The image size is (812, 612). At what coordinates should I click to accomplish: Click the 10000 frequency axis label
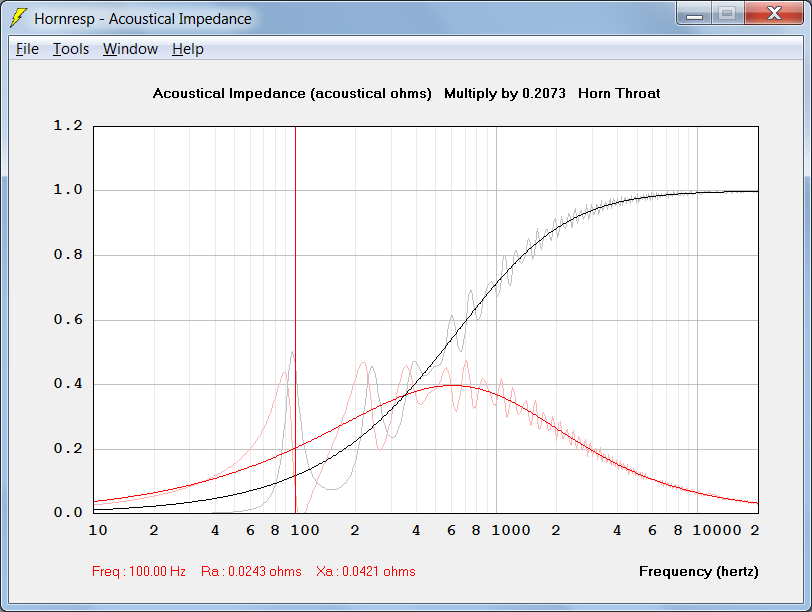(x=717, y=530)
